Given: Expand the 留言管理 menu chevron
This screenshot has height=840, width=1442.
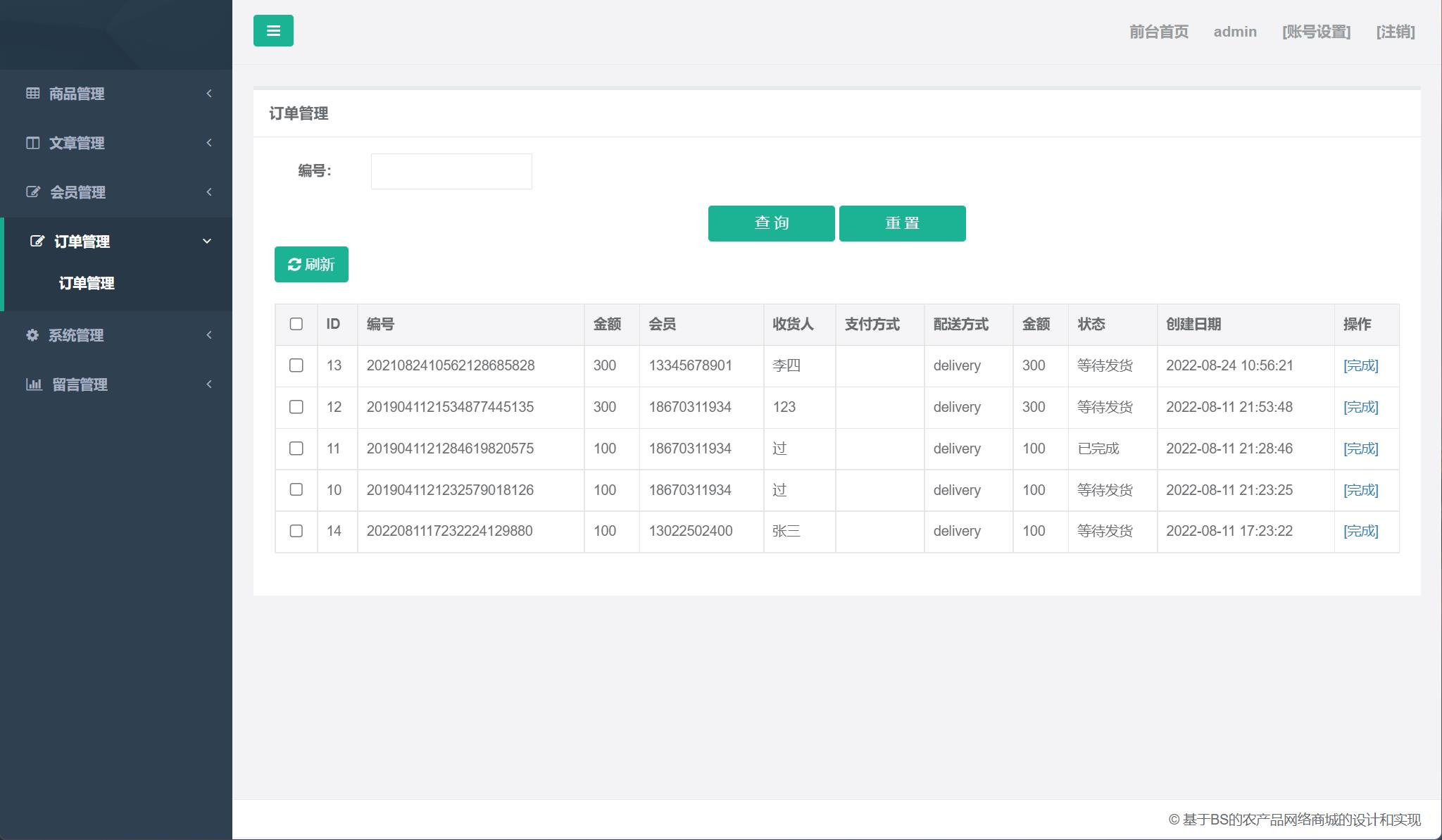Looking at the screenshot, I should click(x=209, y=384).
